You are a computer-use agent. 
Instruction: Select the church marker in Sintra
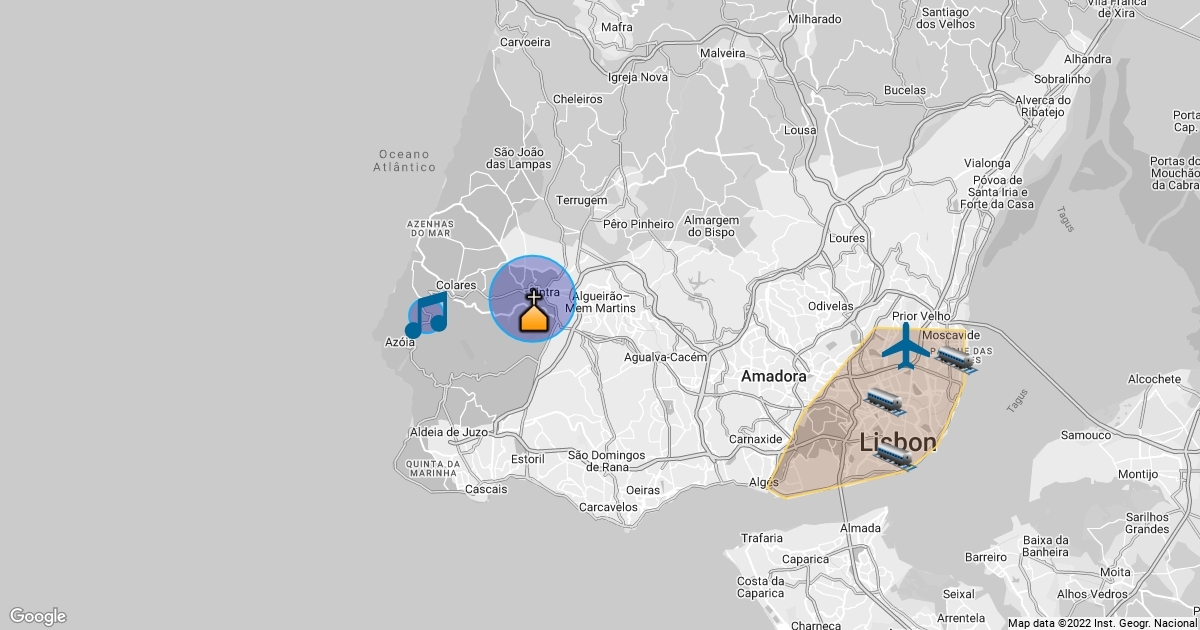pos(533,311)
